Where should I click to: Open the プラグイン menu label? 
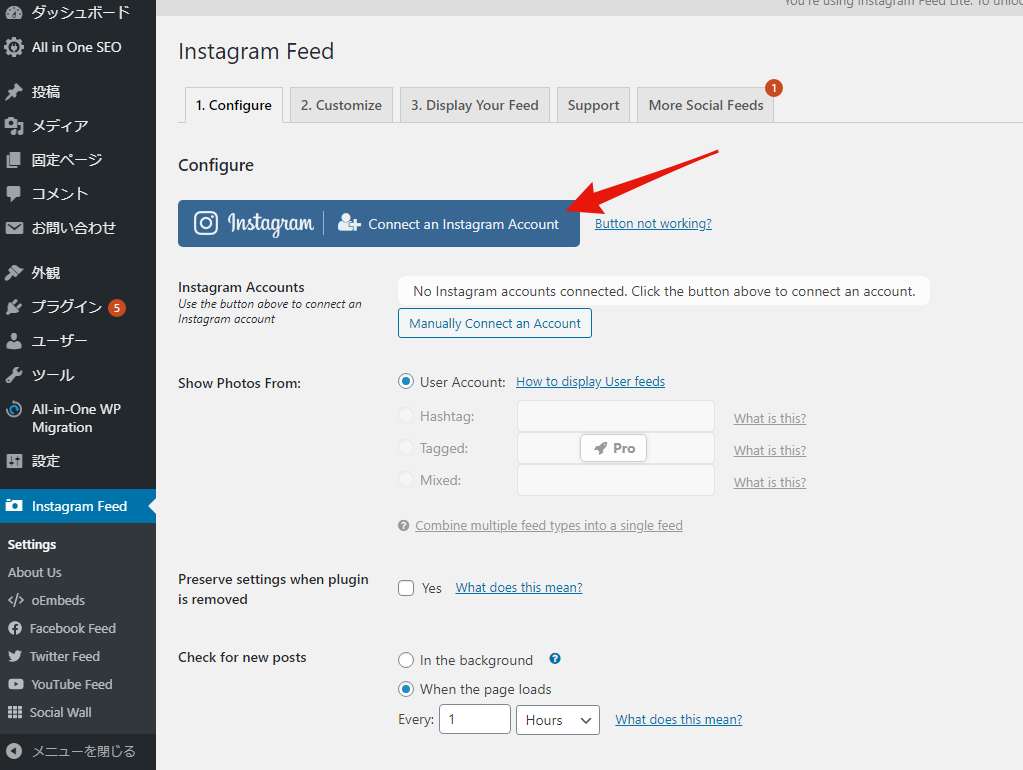tap(67, 307)
